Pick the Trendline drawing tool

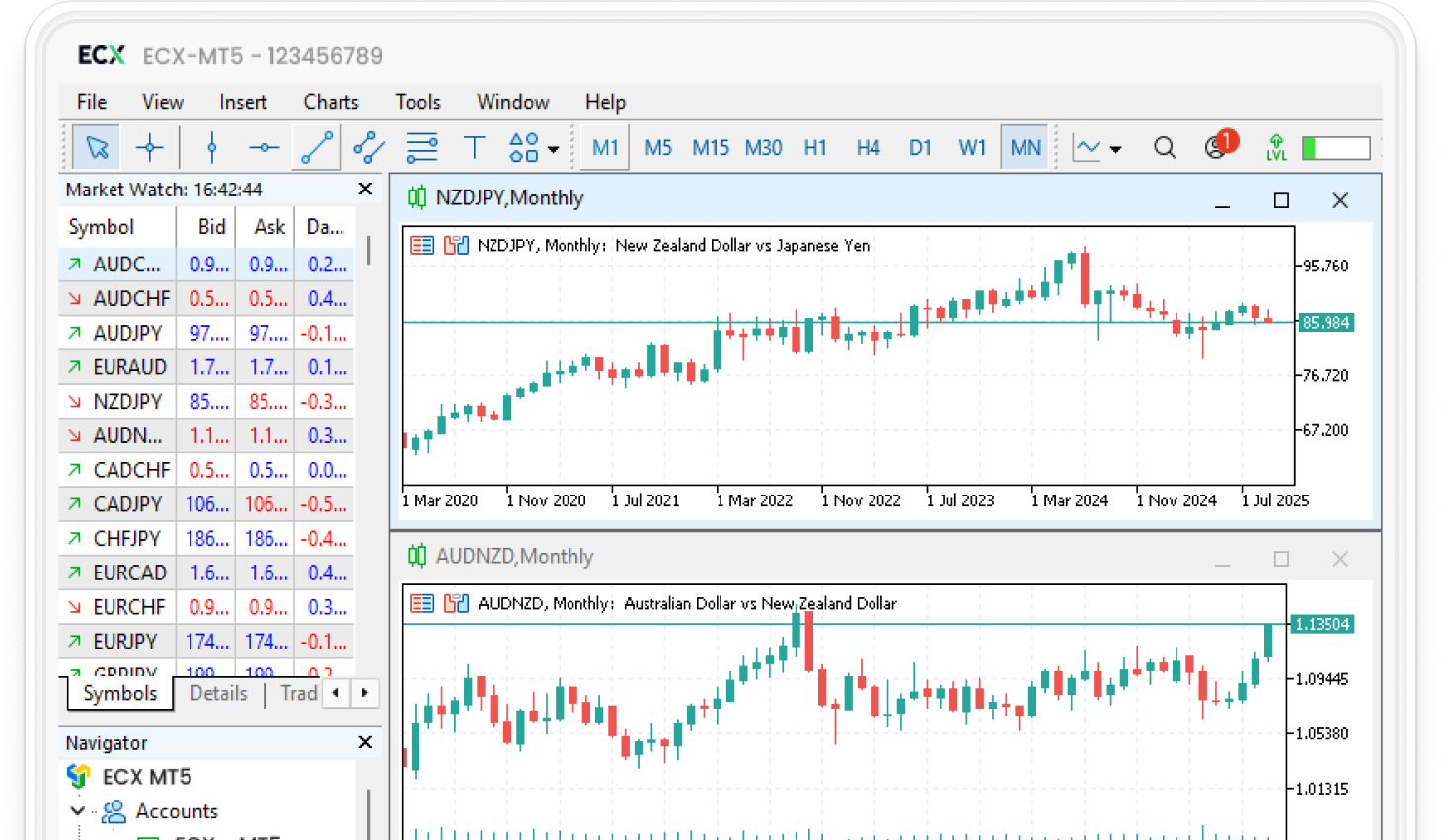click(x=316, y=146)
